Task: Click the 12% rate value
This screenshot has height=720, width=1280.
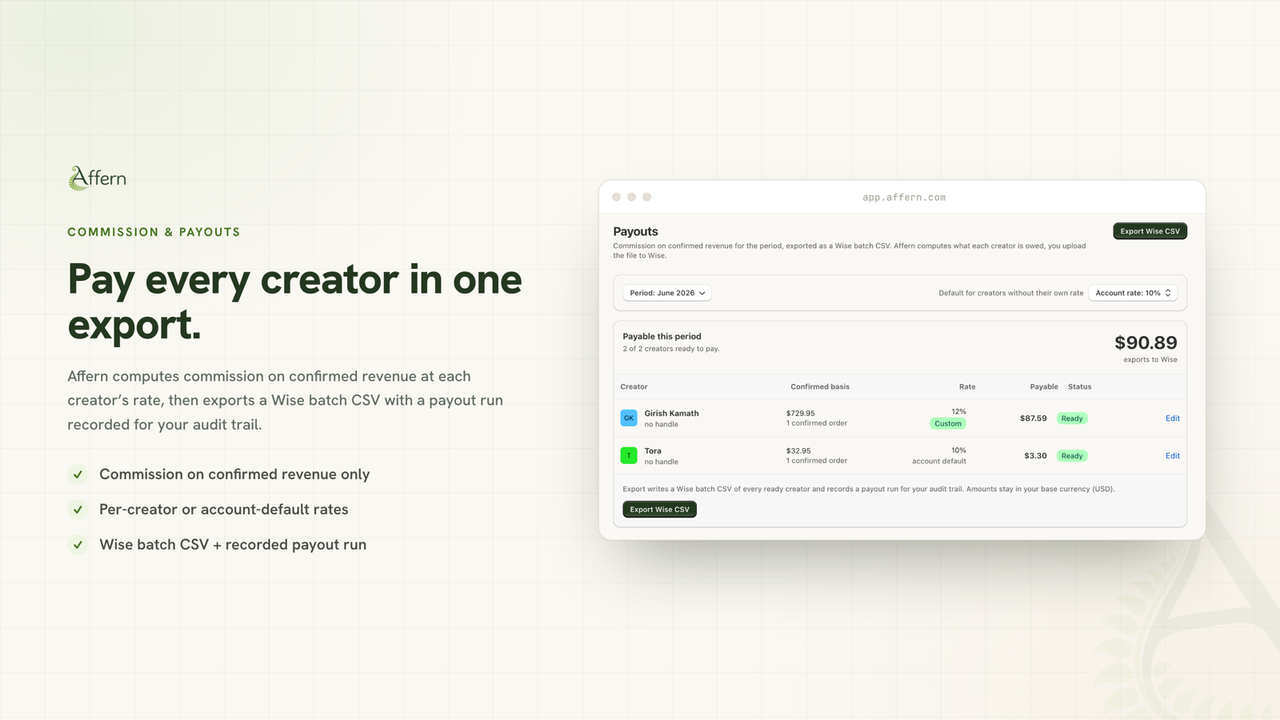Action: tap(959, 411)
